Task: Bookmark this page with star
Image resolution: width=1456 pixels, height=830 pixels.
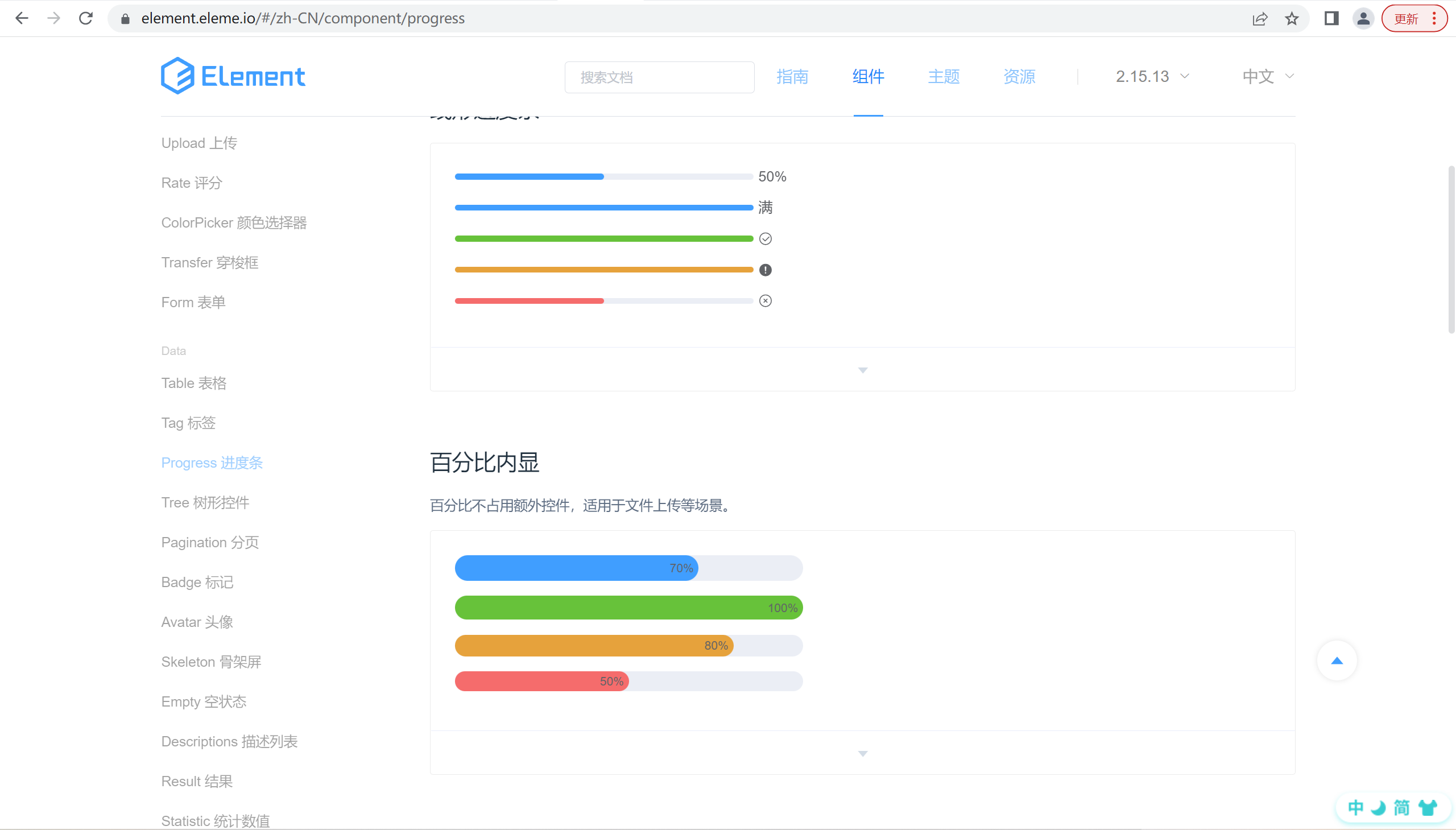Action: 1291,18
